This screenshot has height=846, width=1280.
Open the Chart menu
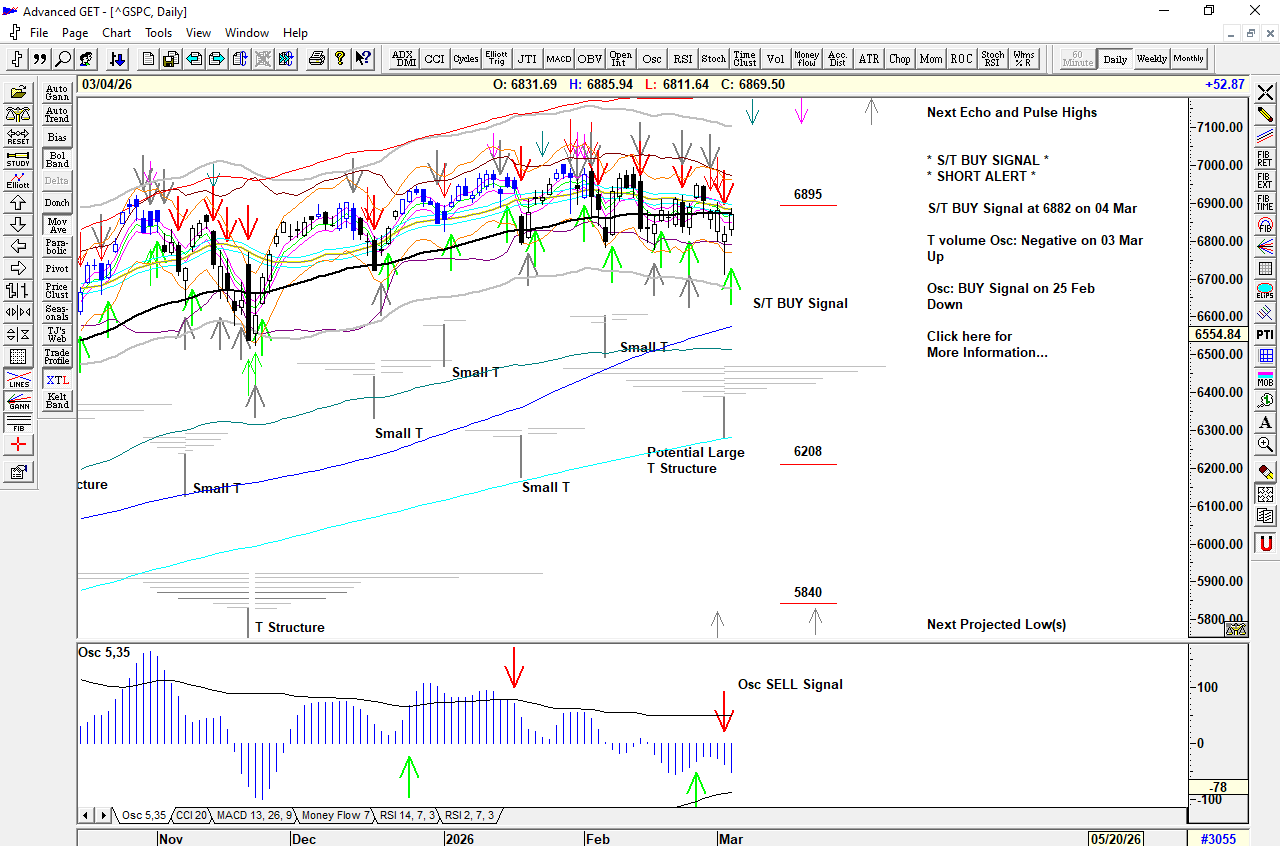pyautogui.click(x=116, y=33)
